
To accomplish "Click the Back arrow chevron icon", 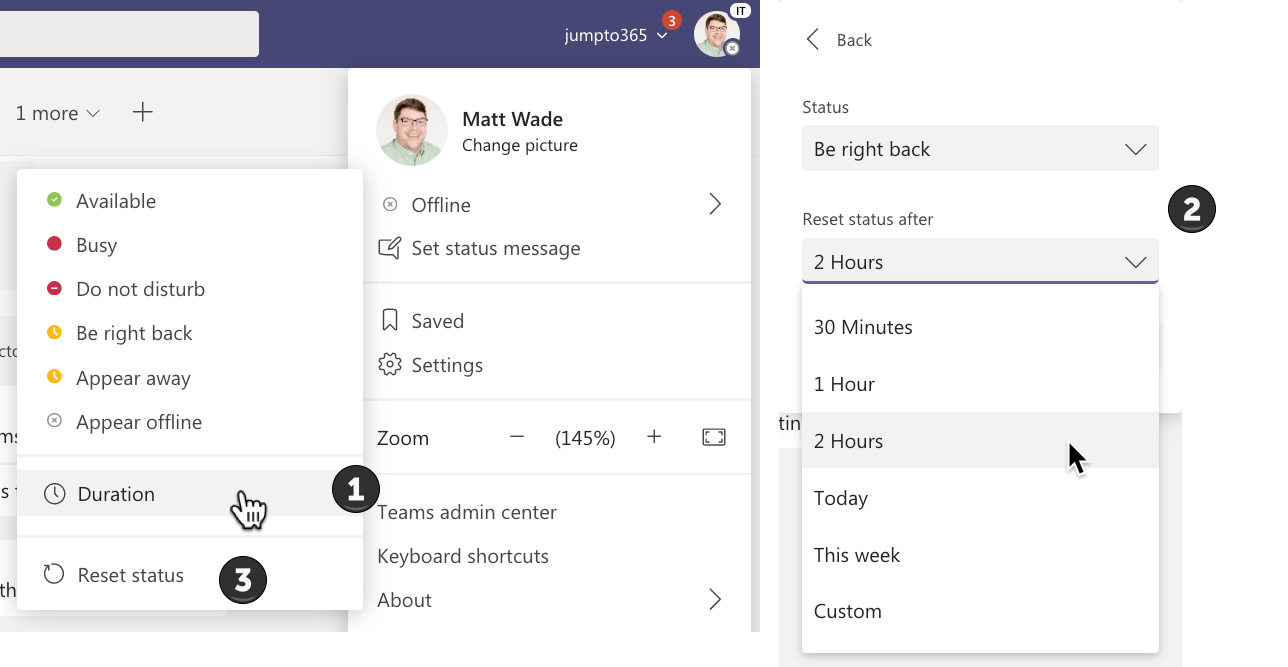I will pos(813,39).
